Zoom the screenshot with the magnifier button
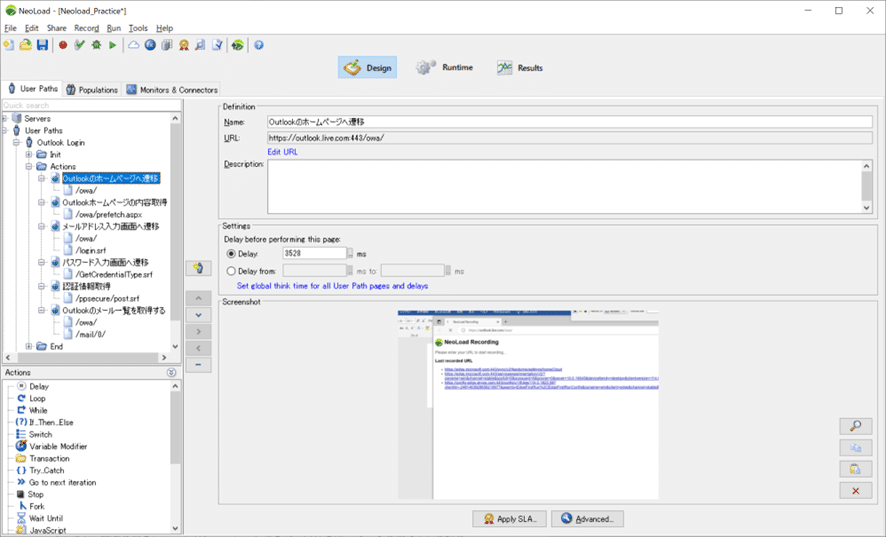886x537 pixels. (855, 426)
